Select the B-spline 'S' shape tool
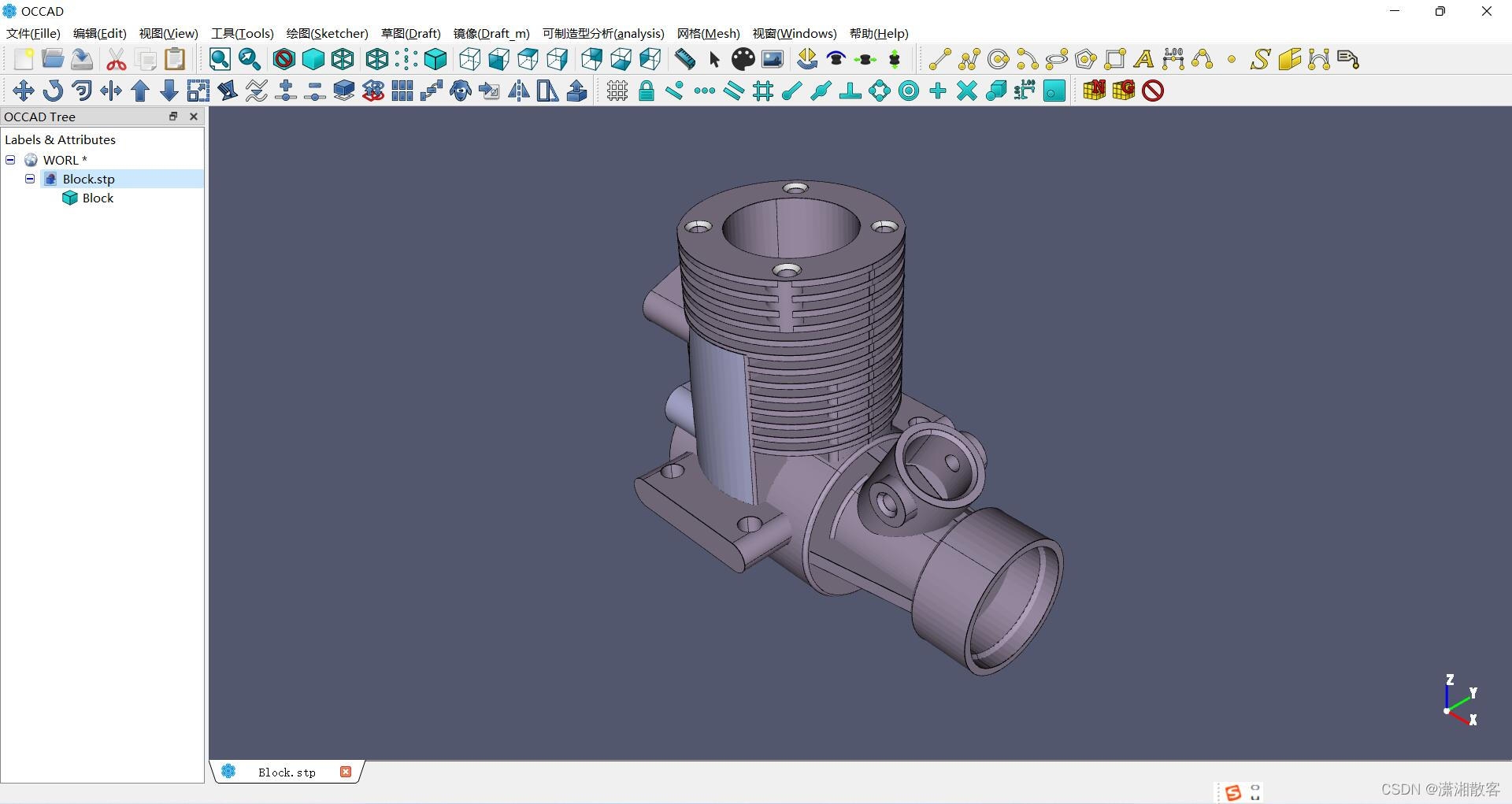Image resolution: width=1512 pixels, height=804 pixels. click(1260, 59)
